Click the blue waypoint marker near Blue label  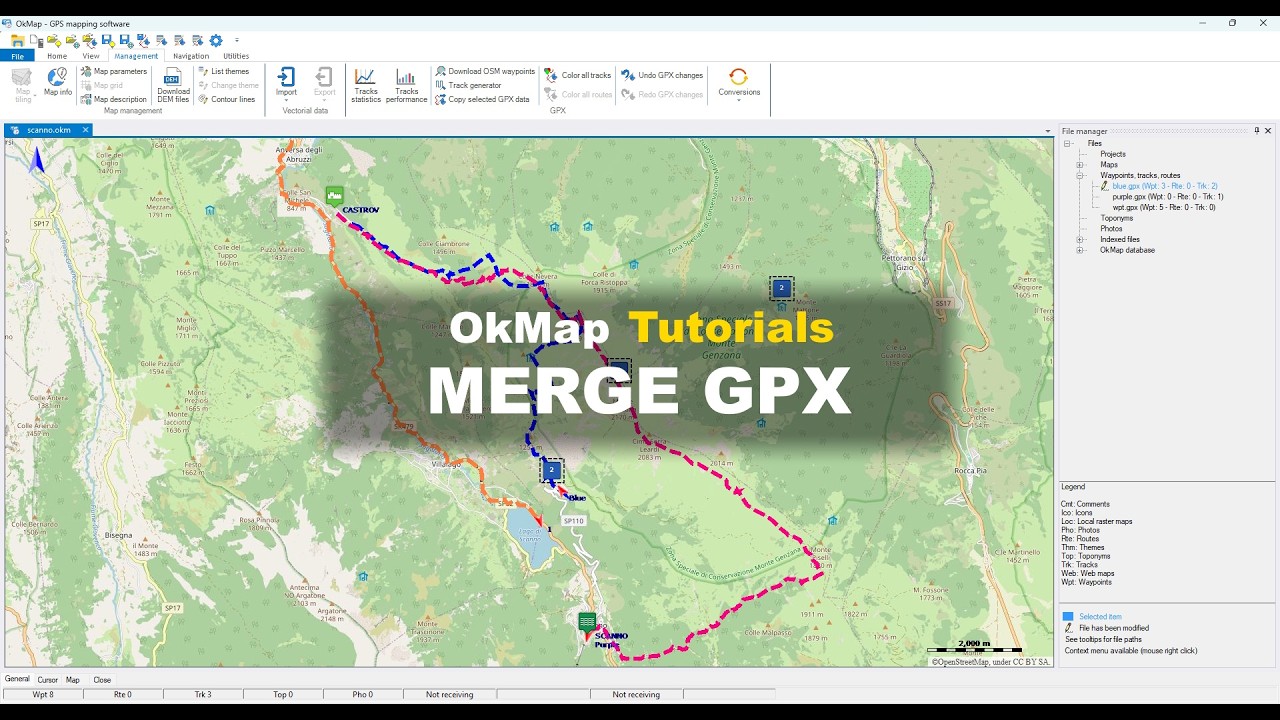point(551,469)
